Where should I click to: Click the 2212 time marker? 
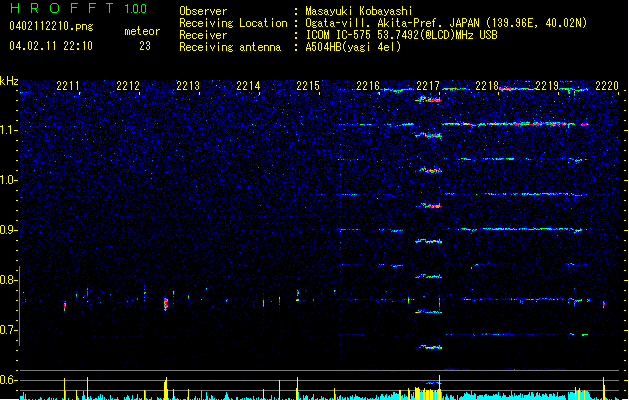[128, 86]
